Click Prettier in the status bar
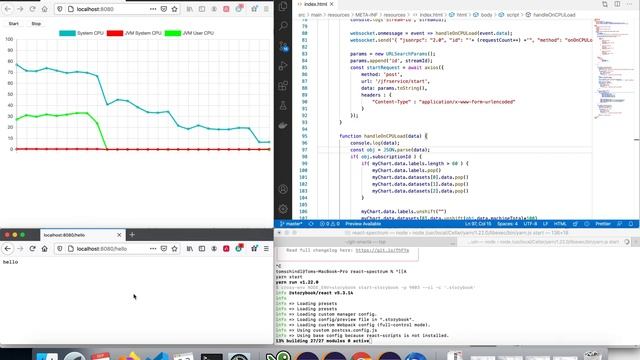This screenshot has height=360, width=640. (x=603, y=224)
